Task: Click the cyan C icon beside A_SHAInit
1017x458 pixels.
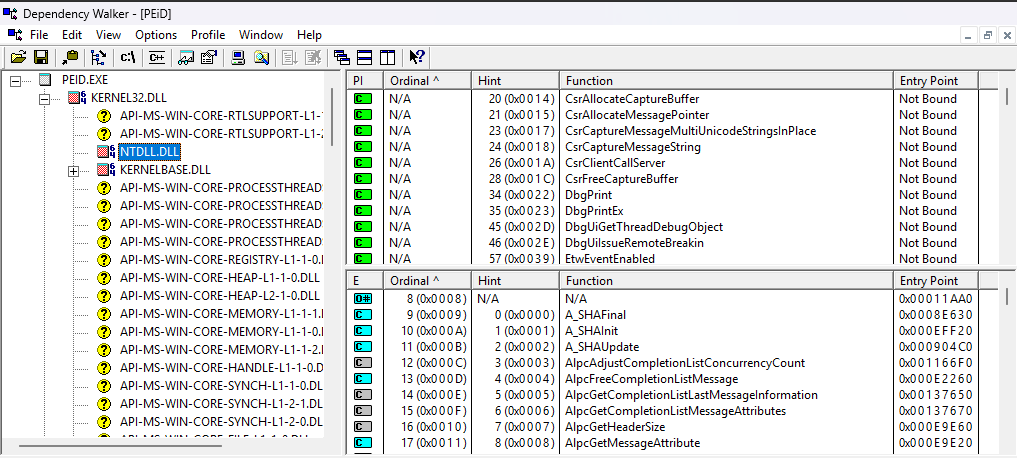Action: point(363,331)
